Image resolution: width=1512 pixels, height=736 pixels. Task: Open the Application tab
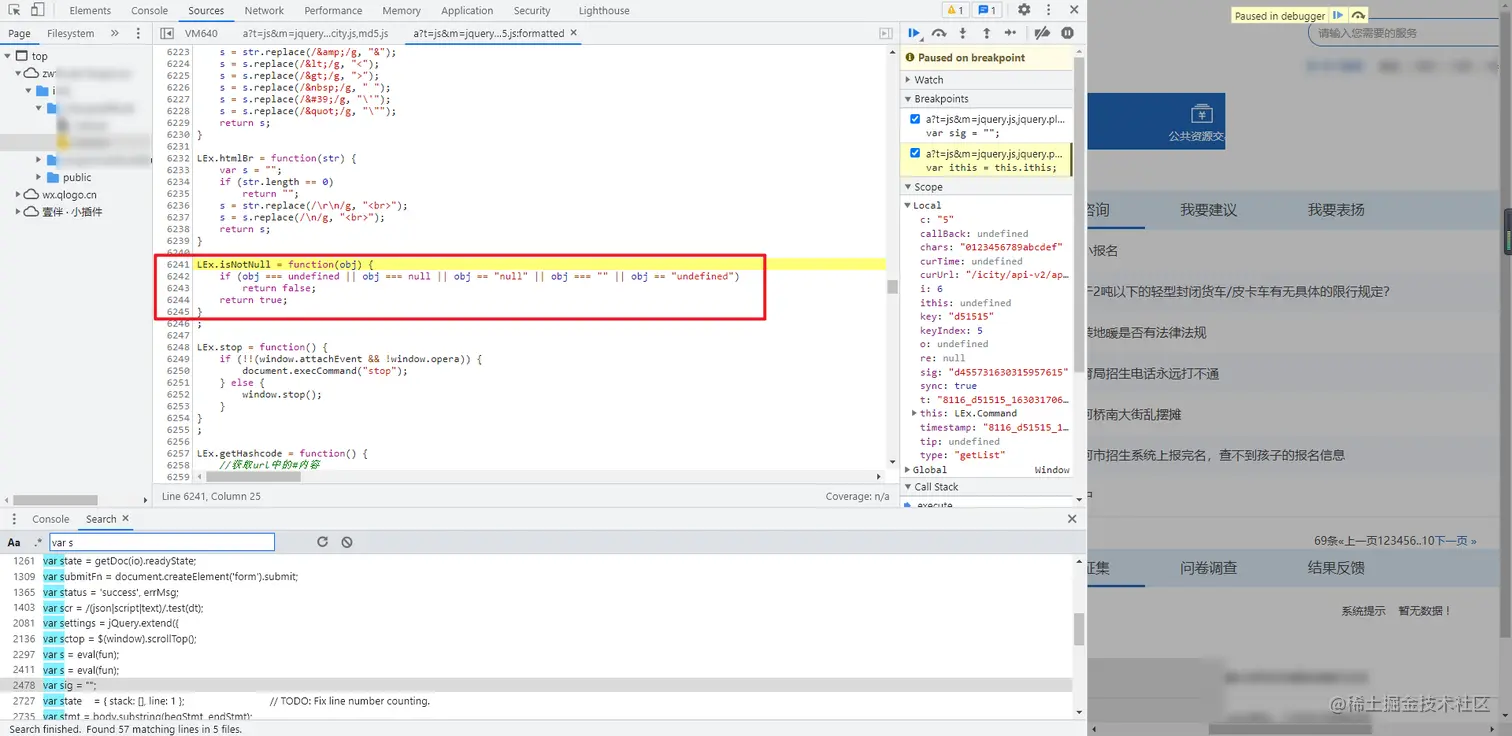(x=467, y=10)
